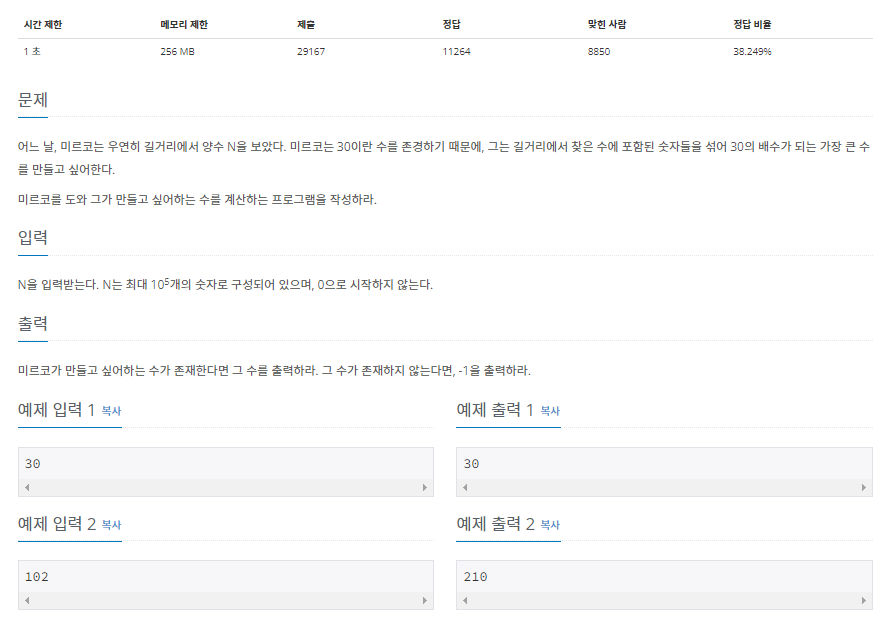Click left scroll arrow in sample input 1 box
Image resolution: width=891 pixels, height=619 pixels.
[x=27, y=487]
